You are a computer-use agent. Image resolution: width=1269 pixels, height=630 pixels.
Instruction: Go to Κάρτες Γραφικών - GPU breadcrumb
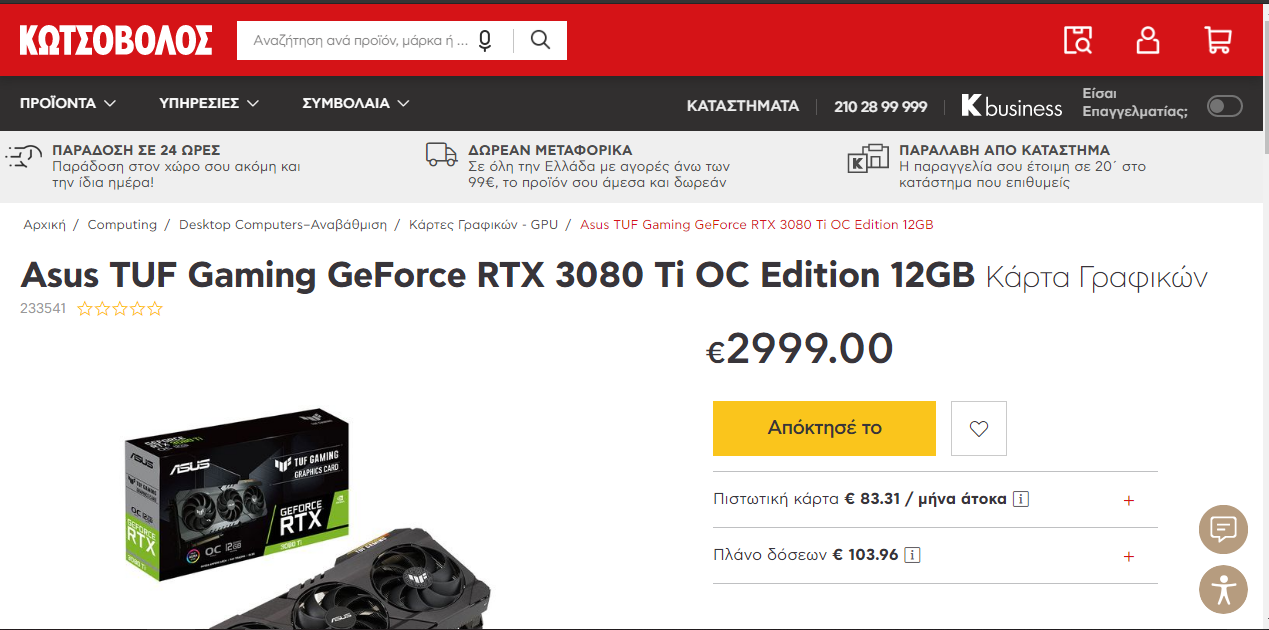(x=483, y=225)
